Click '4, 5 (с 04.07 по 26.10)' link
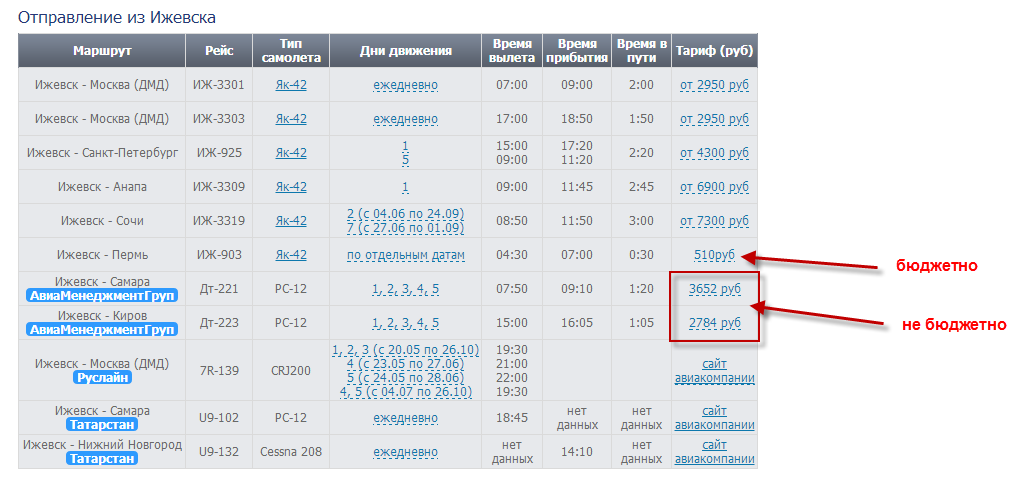 (406, 392)
